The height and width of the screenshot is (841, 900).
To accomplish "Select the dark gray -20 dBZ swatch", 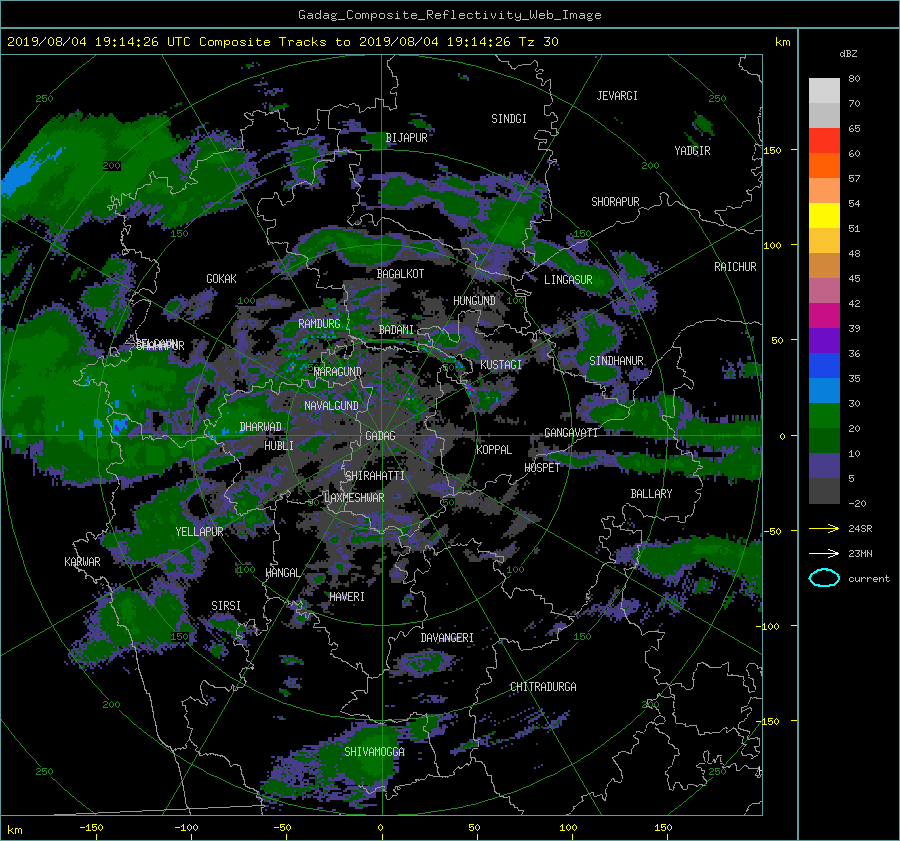I will pyautogui.click(x=824, y=490).
